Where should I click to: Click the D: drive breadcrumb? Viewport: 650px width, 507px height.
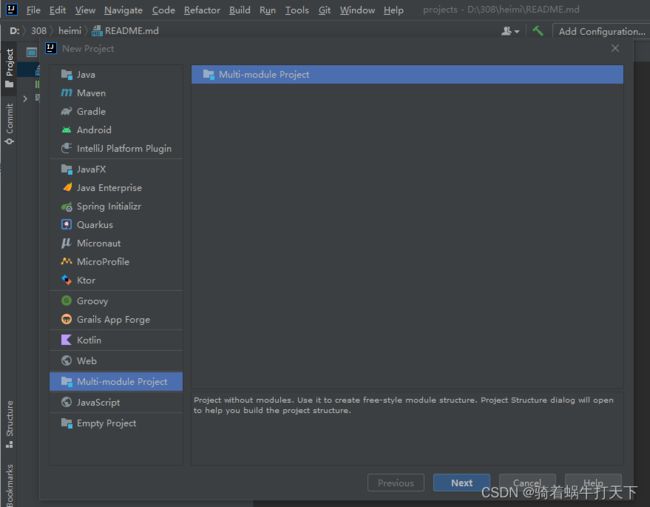point(15,31)
